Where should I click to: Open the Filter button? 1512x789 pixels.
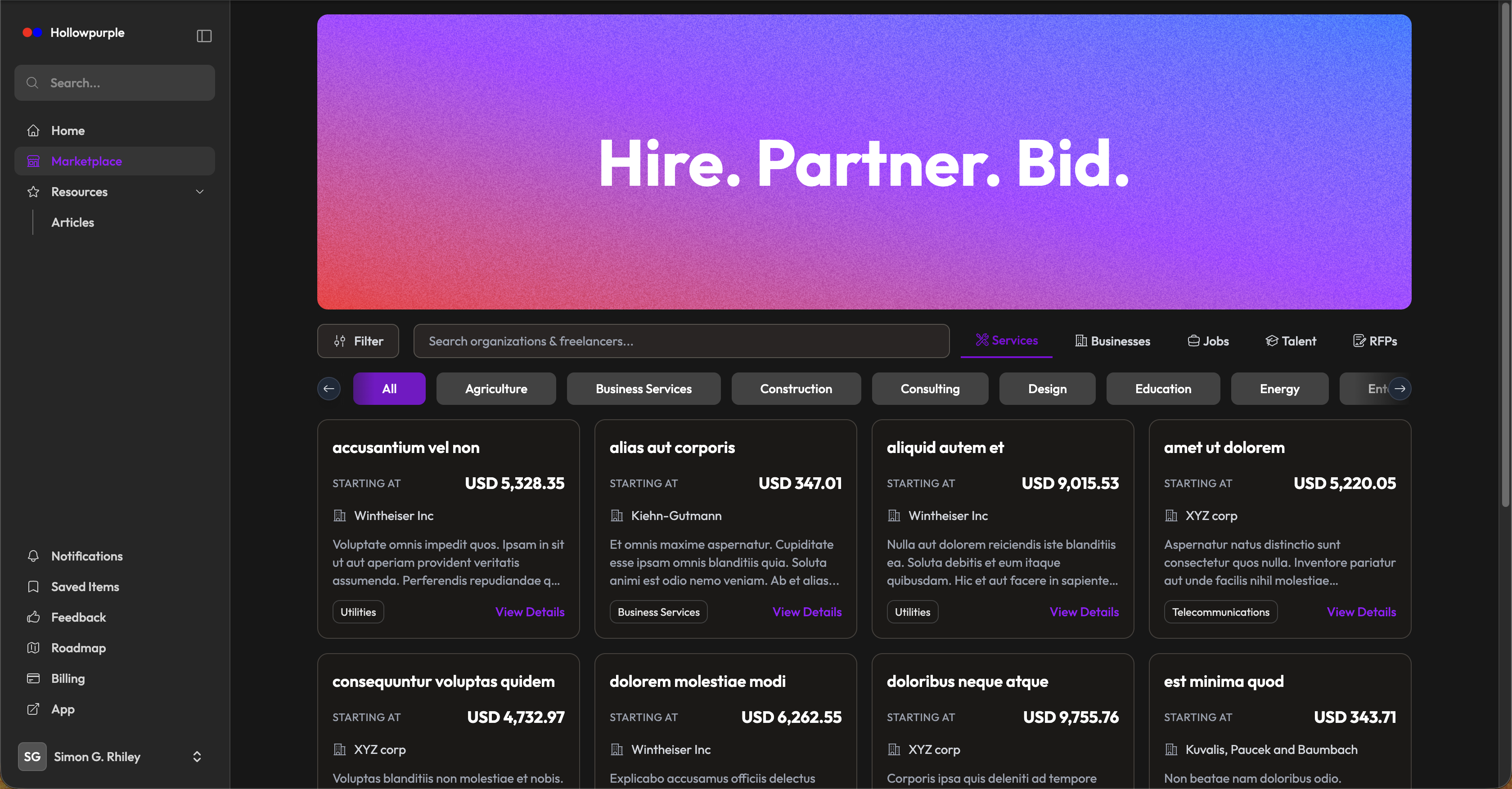358,341
